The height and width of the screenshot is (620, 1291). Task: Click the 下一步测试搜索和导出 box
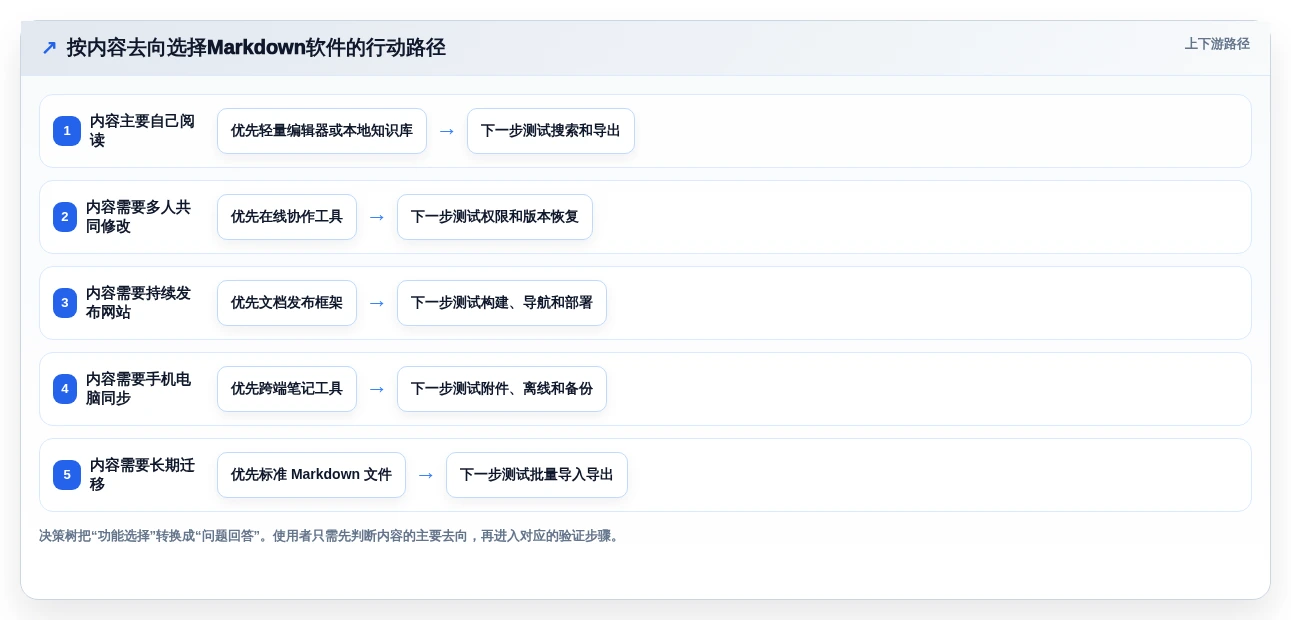pyautogui.click(x=551, y=131)
